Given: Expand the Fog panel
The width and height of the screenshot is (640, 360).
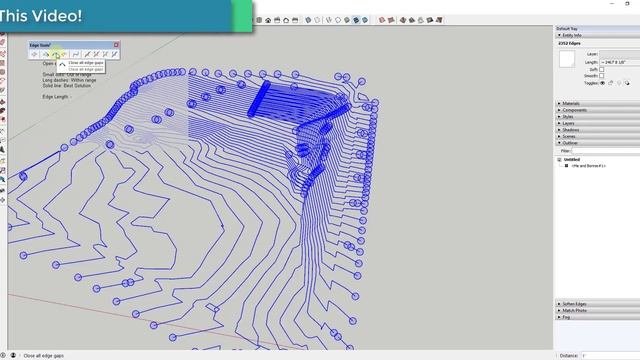Looking at the screenshot, I should click(x=597, y=317).
